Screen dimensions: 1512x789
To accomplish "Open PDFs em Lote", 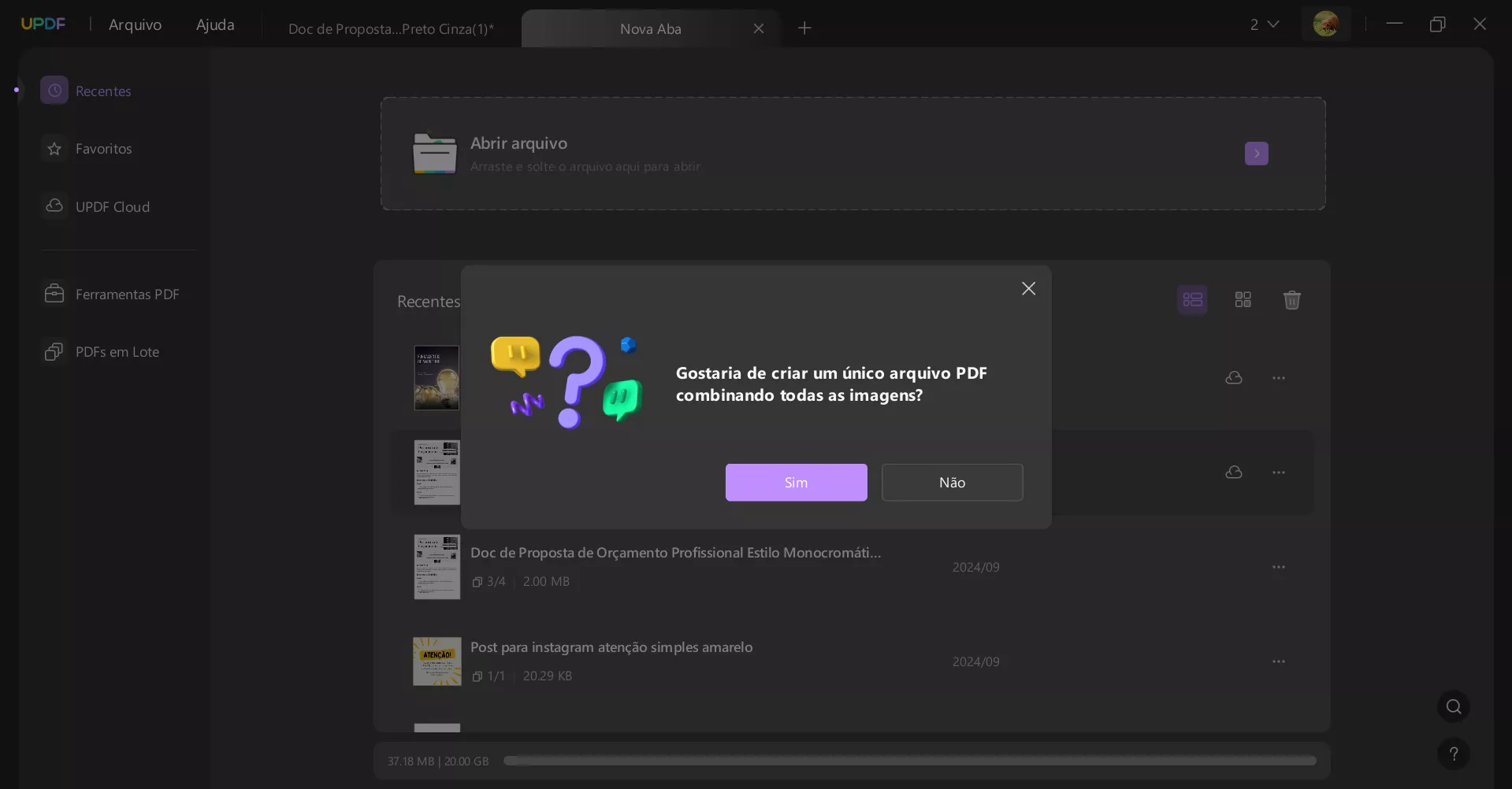I will (117, 351).
